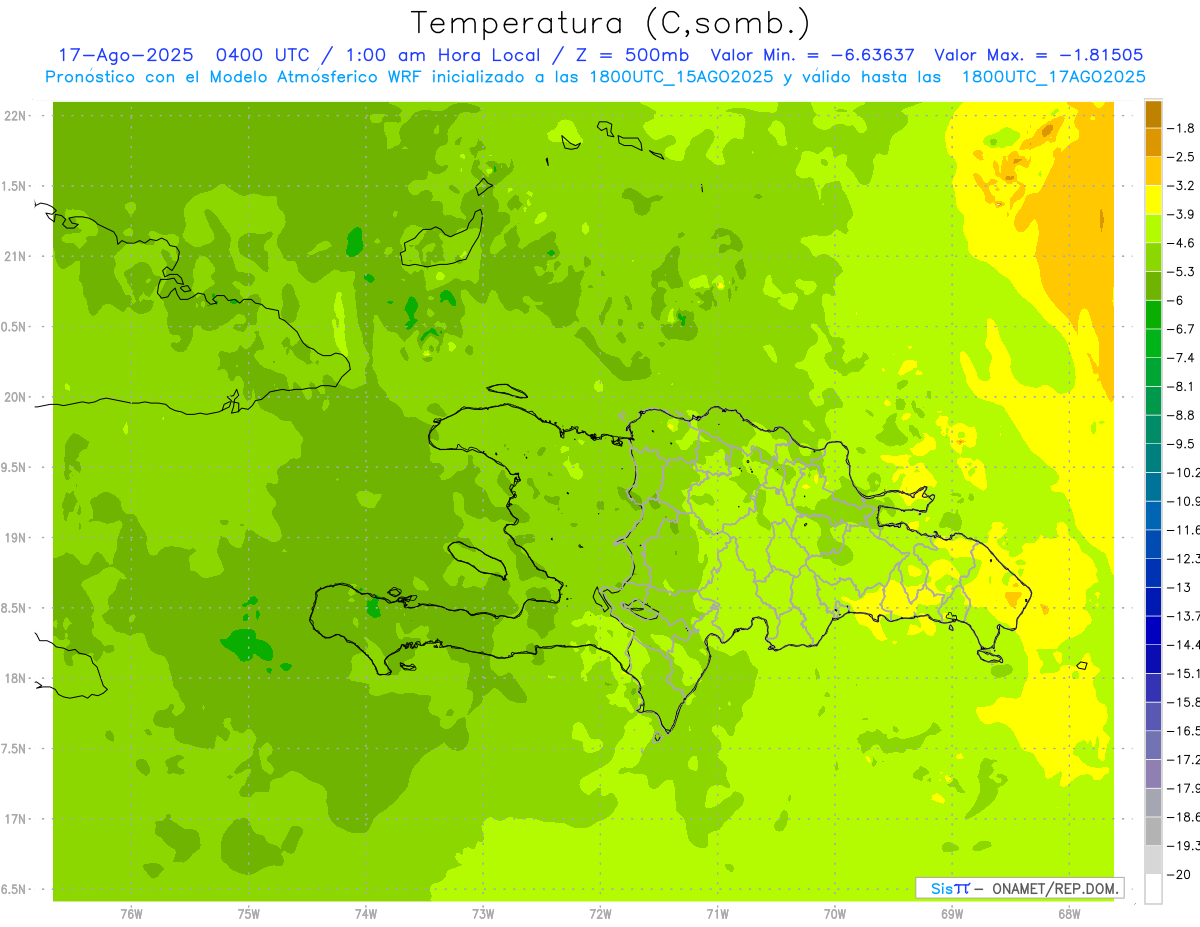Click green legend swatch between -6 and -6.7

(x=1154, y=315)
